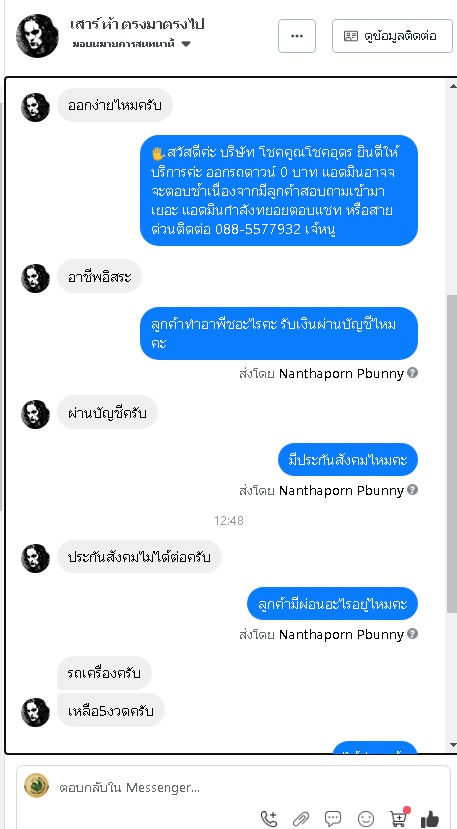Click the ออกง่ายไหมครับ message bubble
Viewport: 457px width, 829px height.
pyautogui.click(x=115, y=105)
